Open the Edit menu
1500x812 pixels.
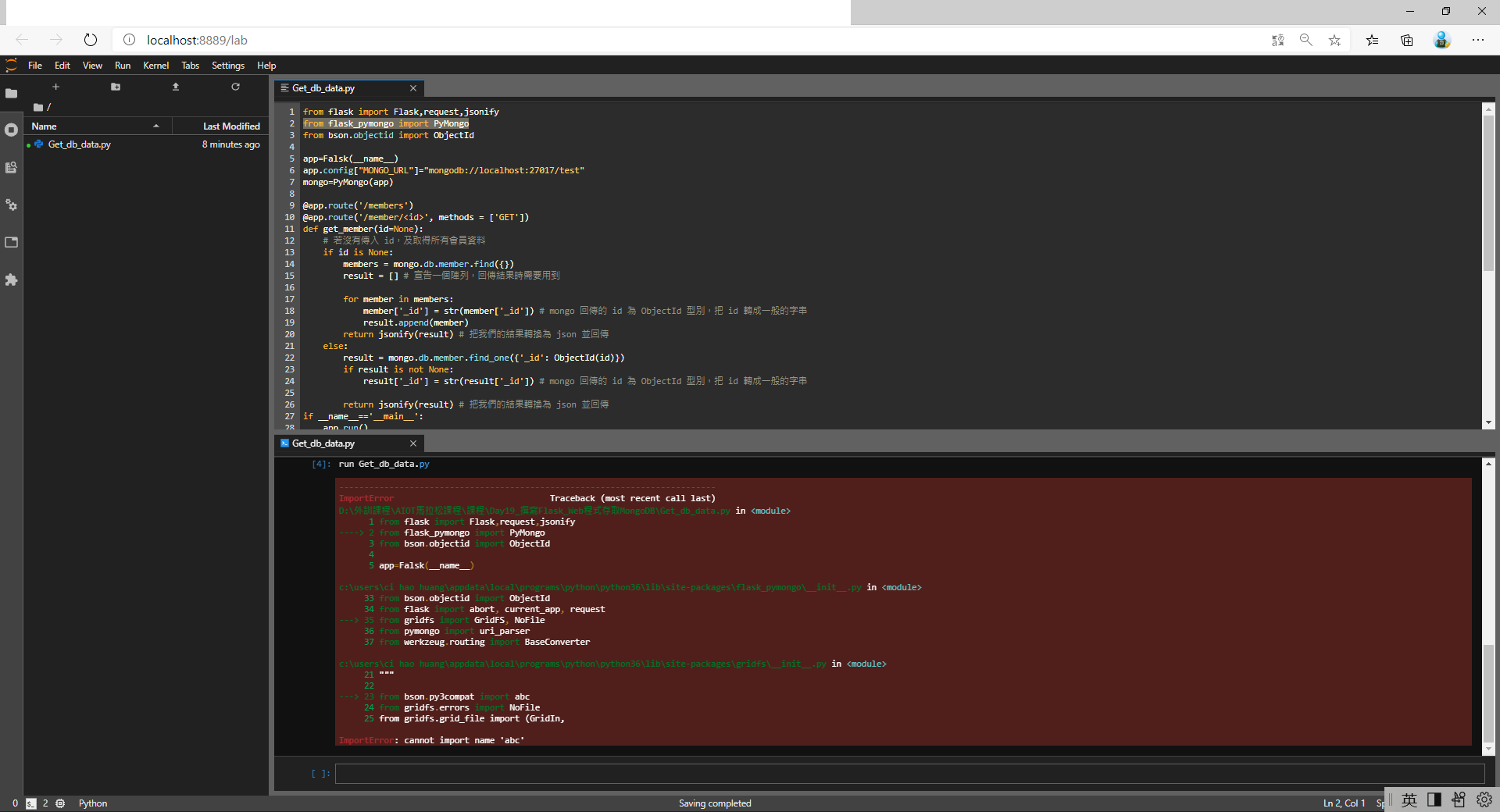(x=62, y=66)
